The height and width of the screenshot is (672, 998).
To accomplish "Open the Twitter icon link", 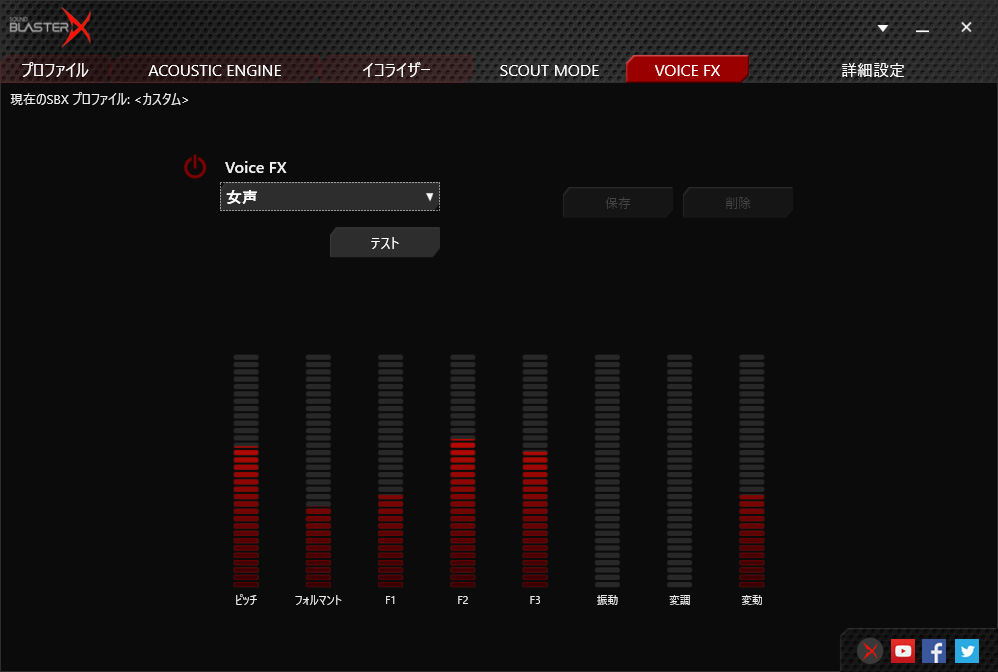I will coord(966,651).
